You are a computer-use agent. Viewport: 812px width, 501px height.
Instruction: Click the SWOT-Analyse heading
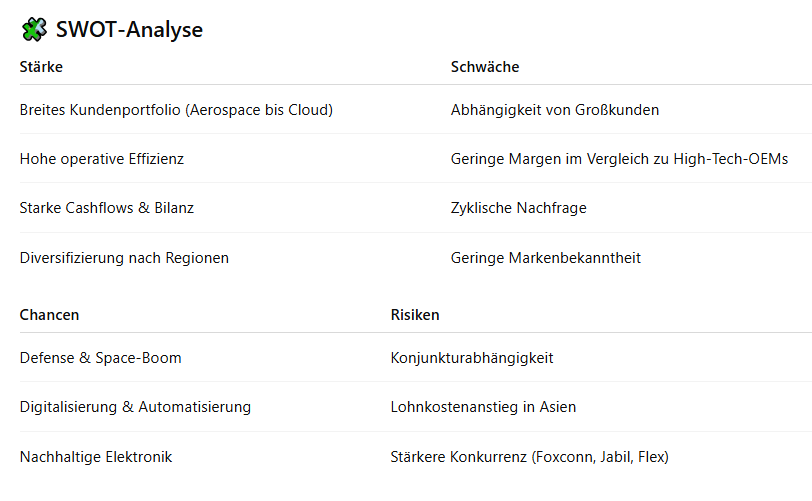click(x=129, y=30)
